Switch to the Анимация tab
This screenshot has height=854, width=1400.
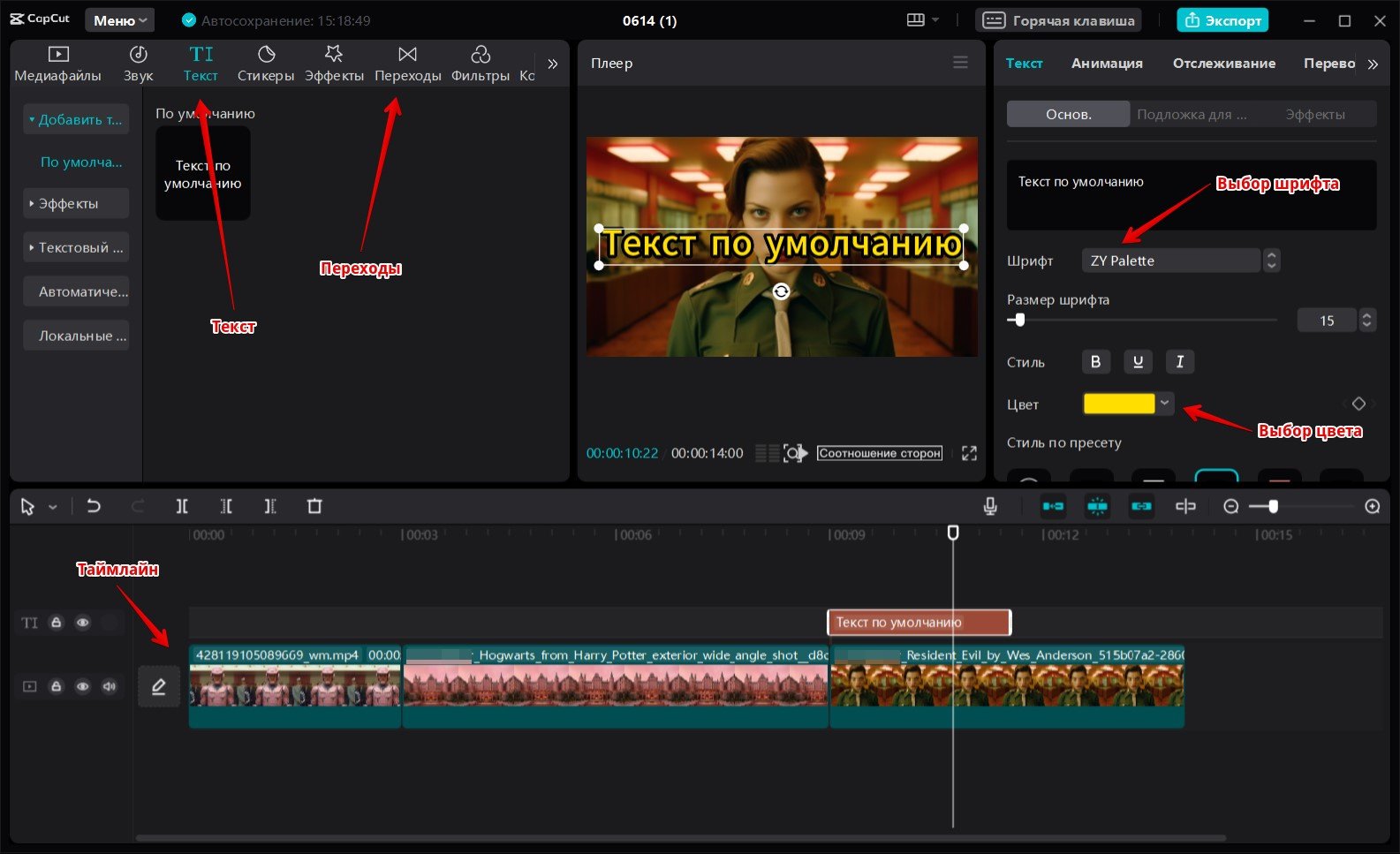point(1107,63)
